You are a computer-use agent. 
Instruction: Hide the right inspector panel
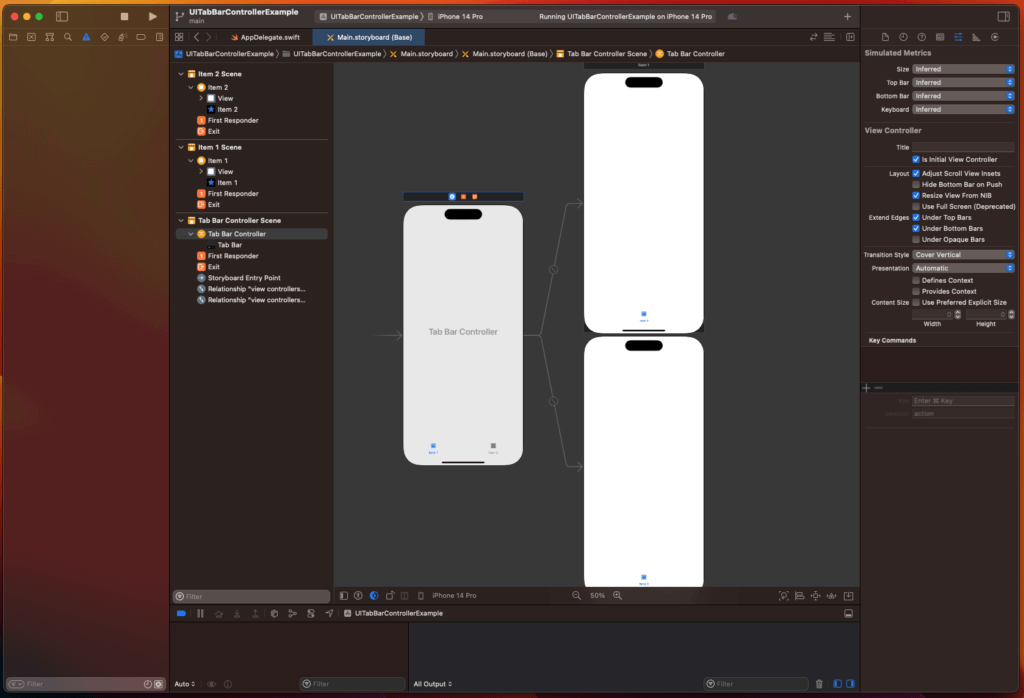[x=1003, y=17]
